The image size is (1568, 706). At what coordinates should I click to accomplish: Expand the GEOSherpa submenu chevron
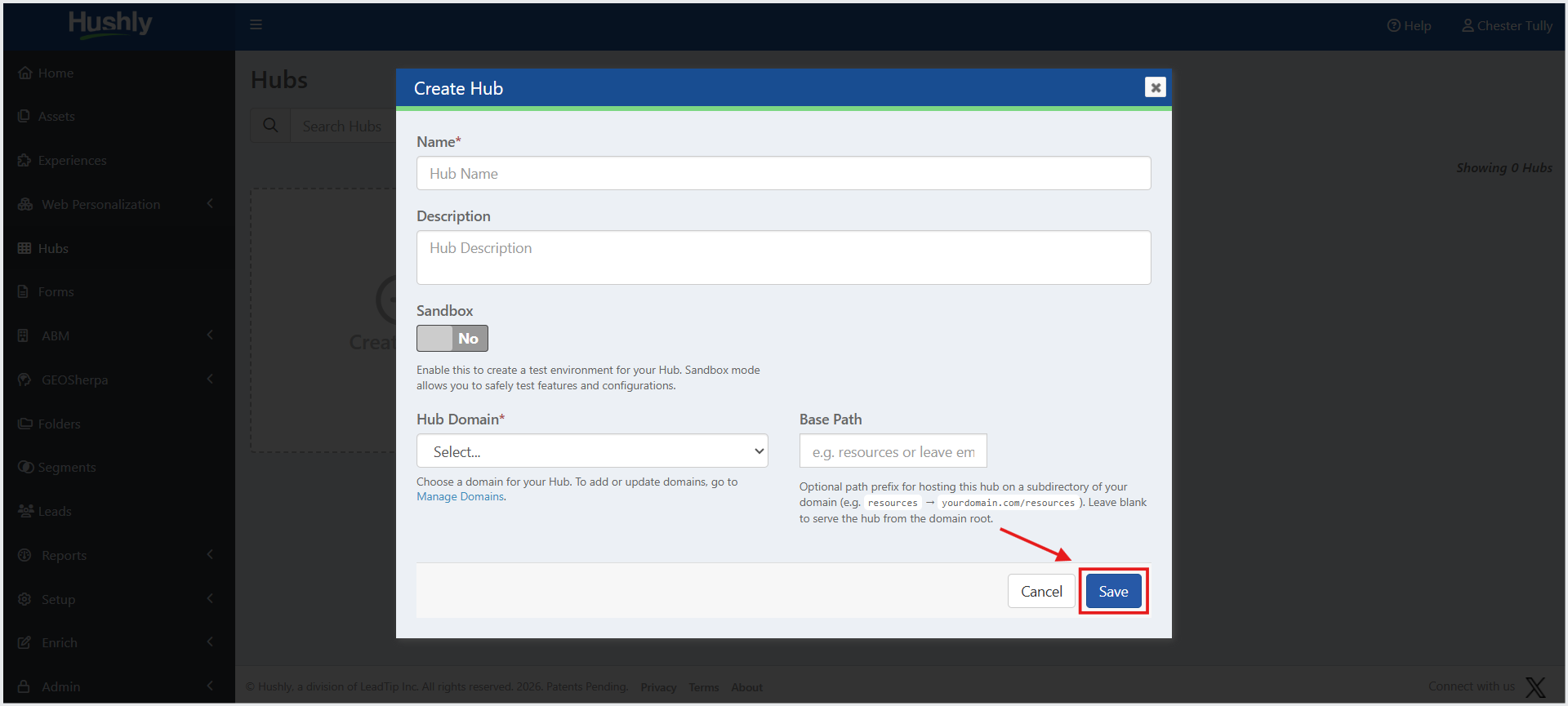[210, 379]
